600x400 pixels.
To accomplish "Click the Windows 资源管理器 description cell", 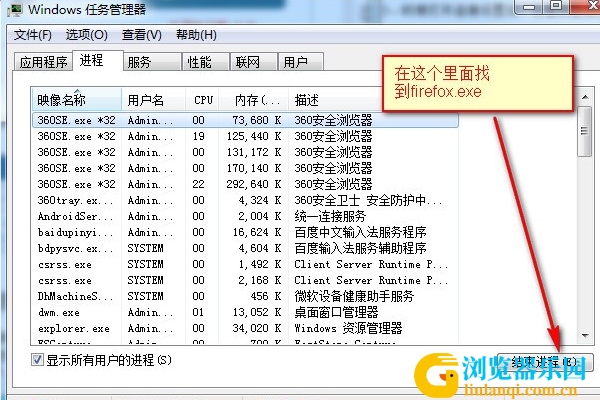I will [x=348, y=328].
